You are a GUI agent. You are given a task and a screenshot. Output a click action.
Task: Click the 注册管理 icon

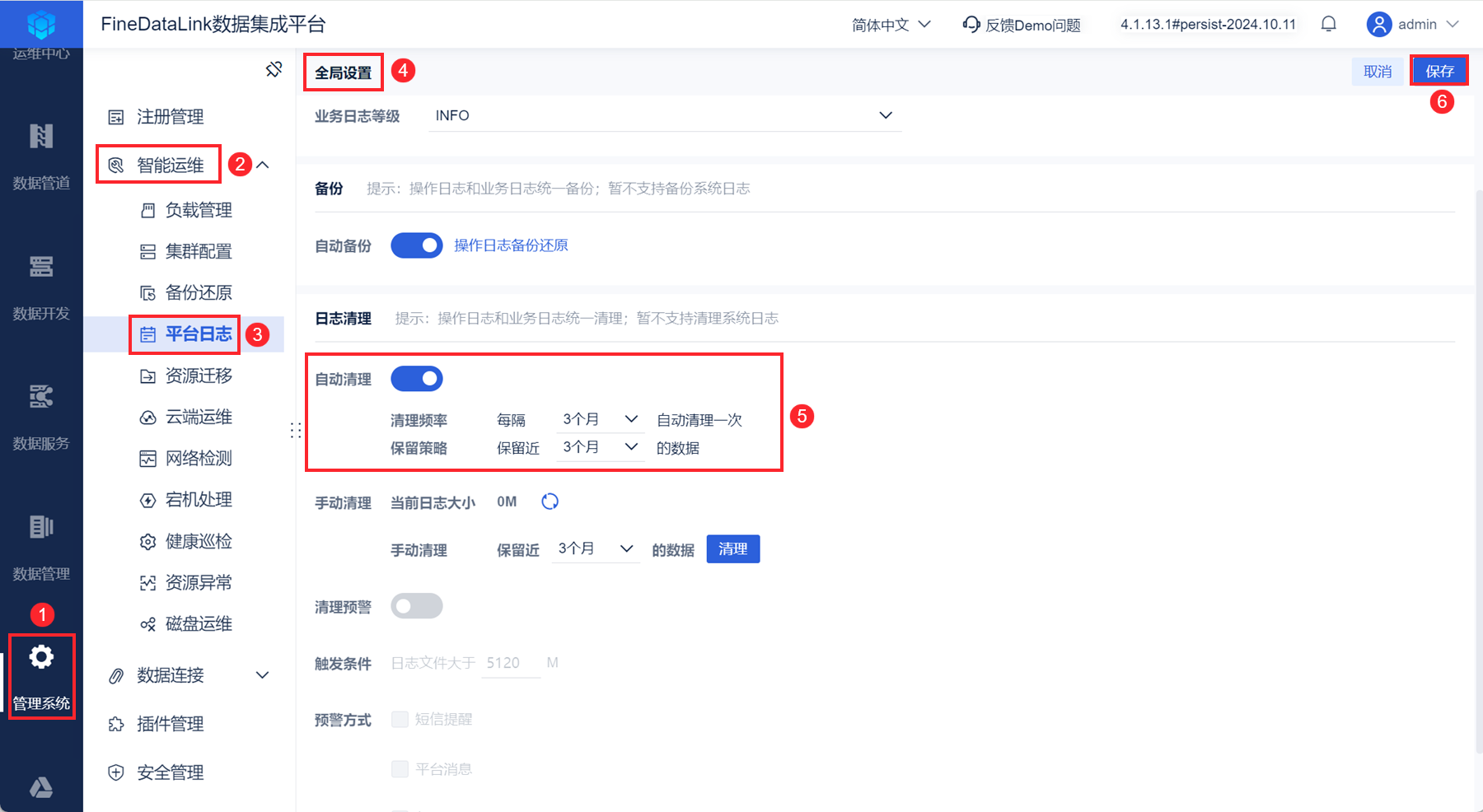coord(116,117)
